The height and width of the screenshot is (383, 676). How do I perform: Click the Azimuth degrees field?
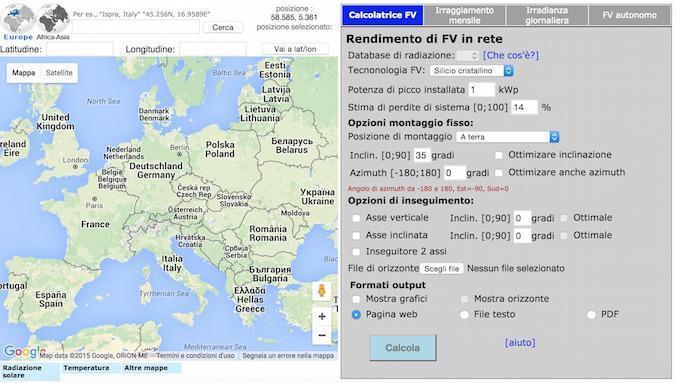coord(455,173)
